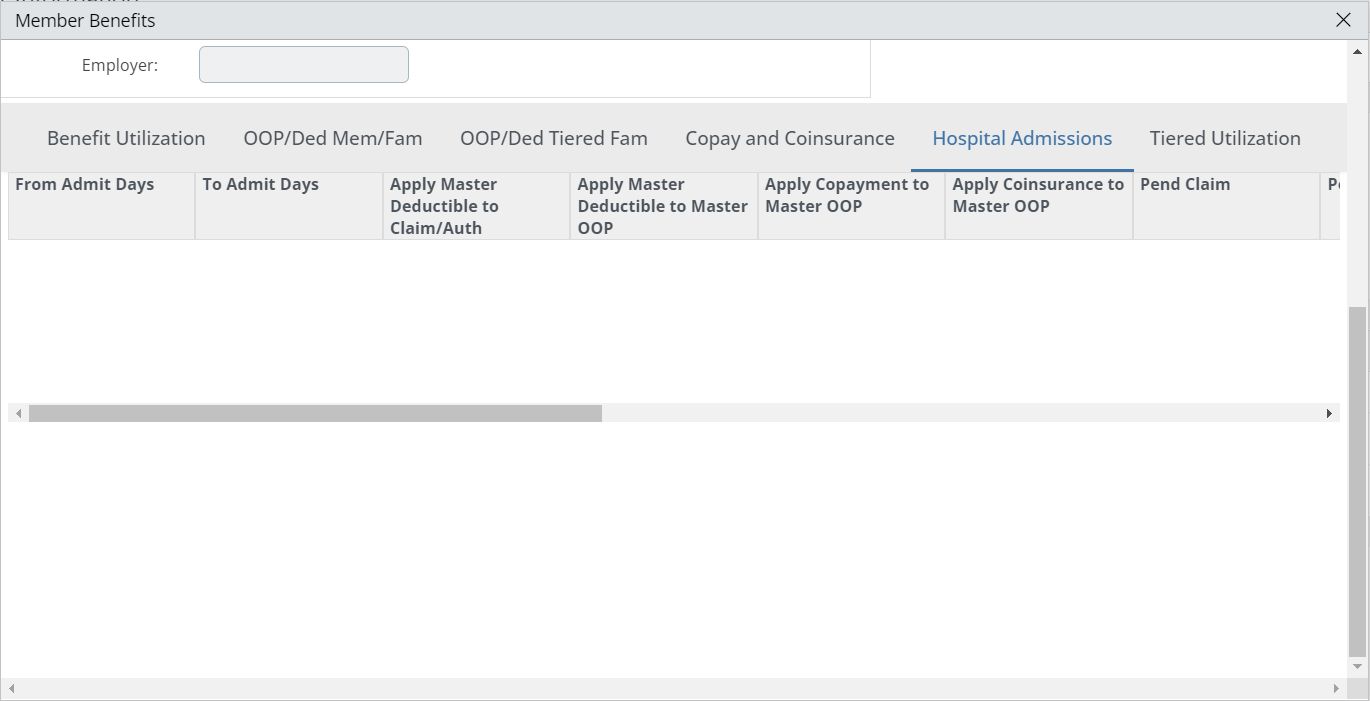
Task: Switch to the Benefit Utilization tab
Action: coord(126,139)
